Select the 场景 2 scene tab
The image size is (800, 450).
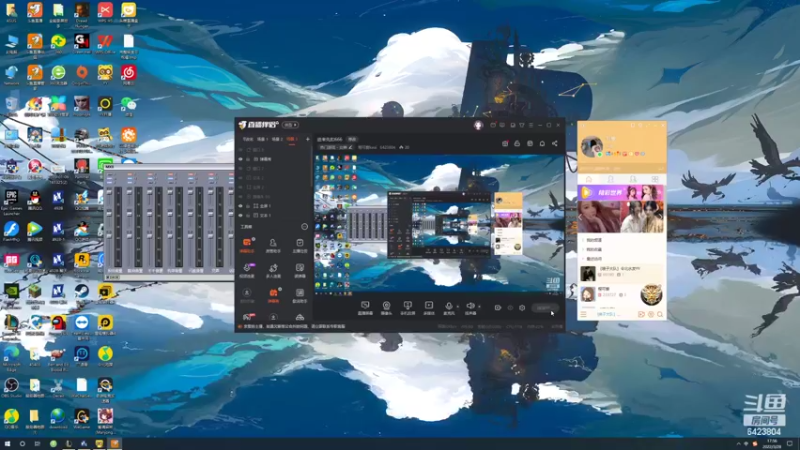[277, 139]
